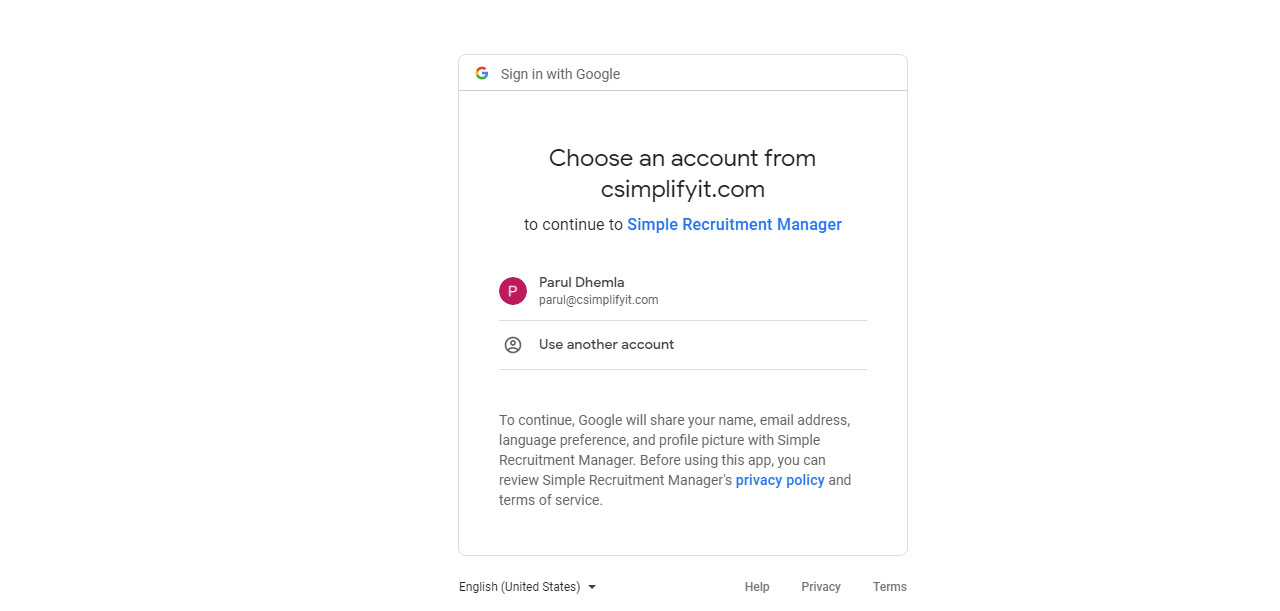The image size is (1280, 611).
Task: Open the privacy policy link
Action: point(780,480)
